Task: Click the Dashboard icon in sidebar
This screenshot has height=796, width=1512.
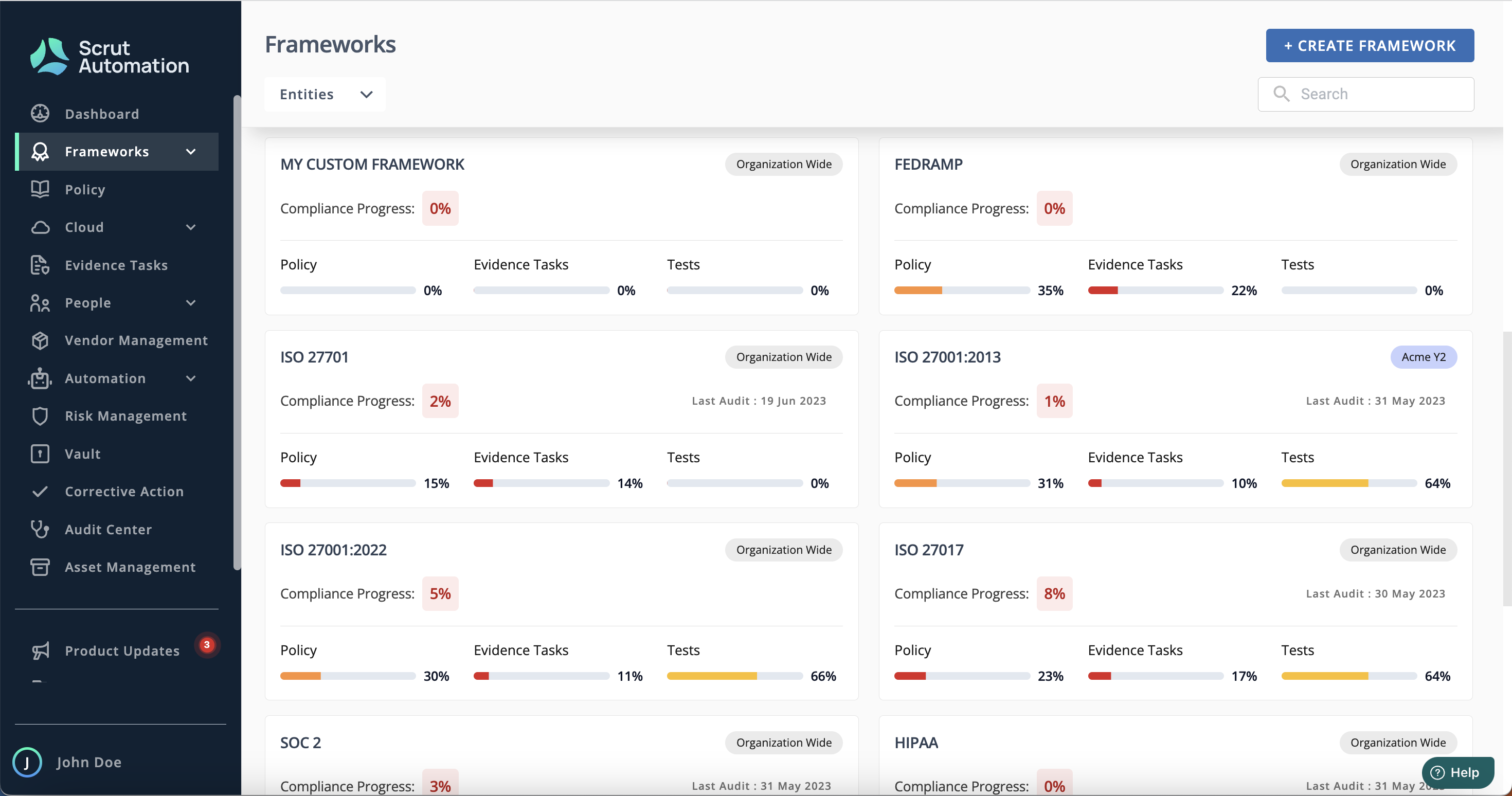Action: pyautogui.click(x=40, y=113)
